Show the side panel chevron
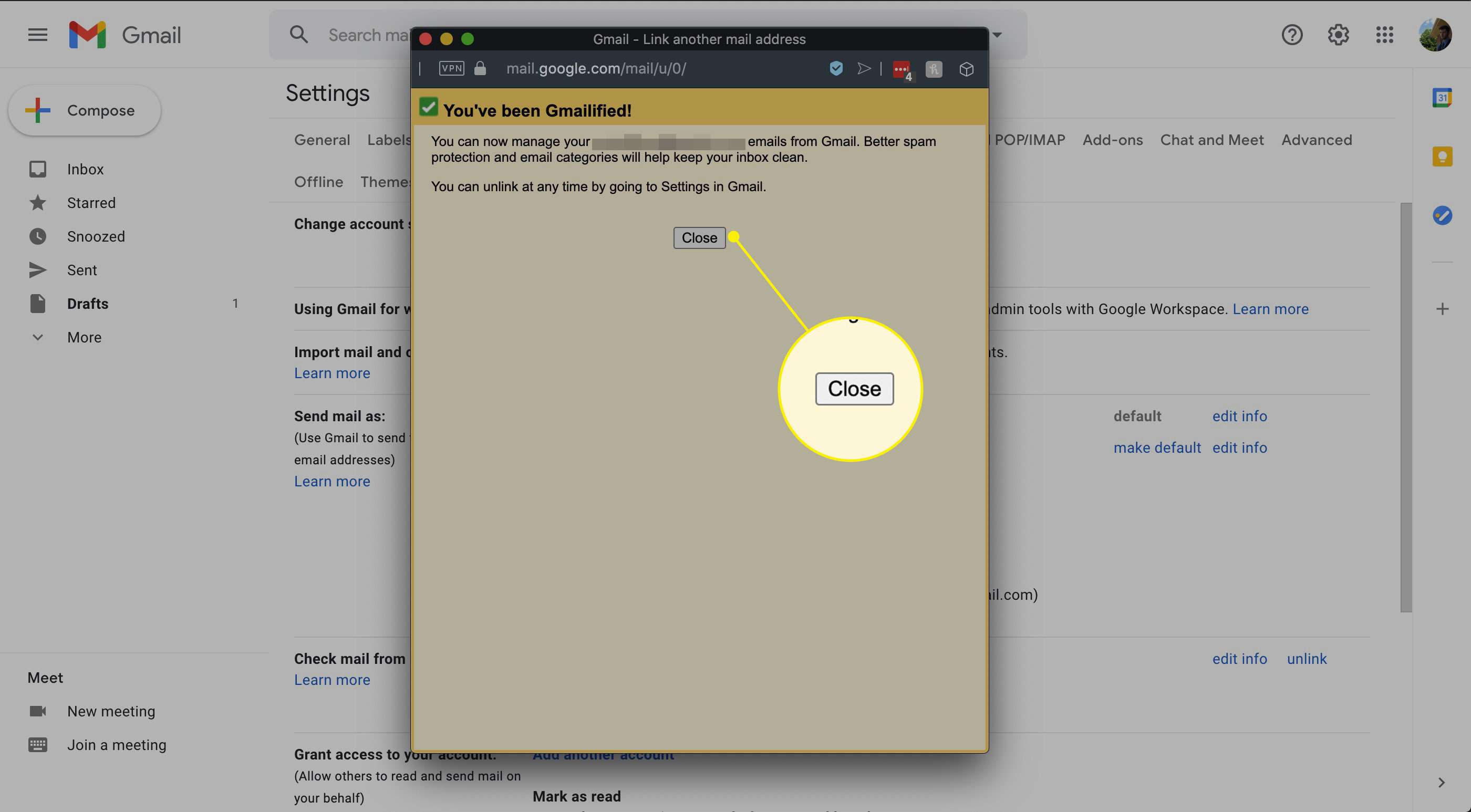1471x812 pixels. (x=1441, y=782)
